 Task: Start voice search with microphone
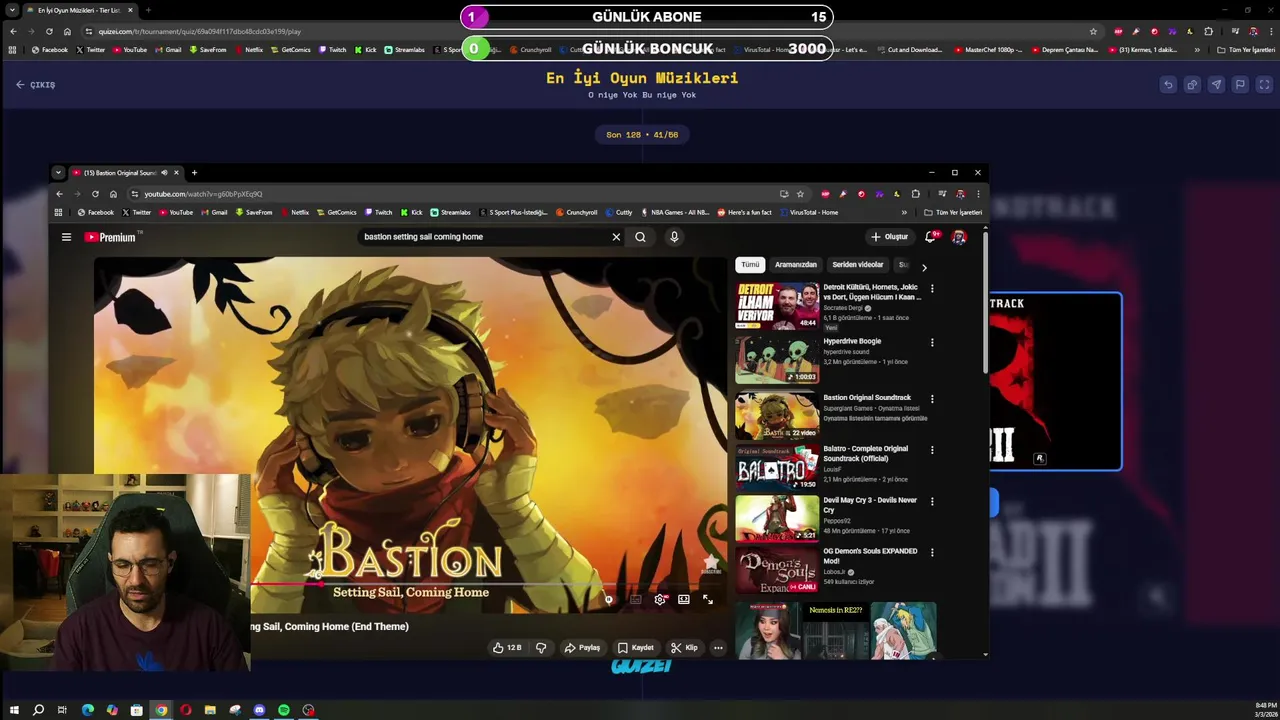(674, 237)
